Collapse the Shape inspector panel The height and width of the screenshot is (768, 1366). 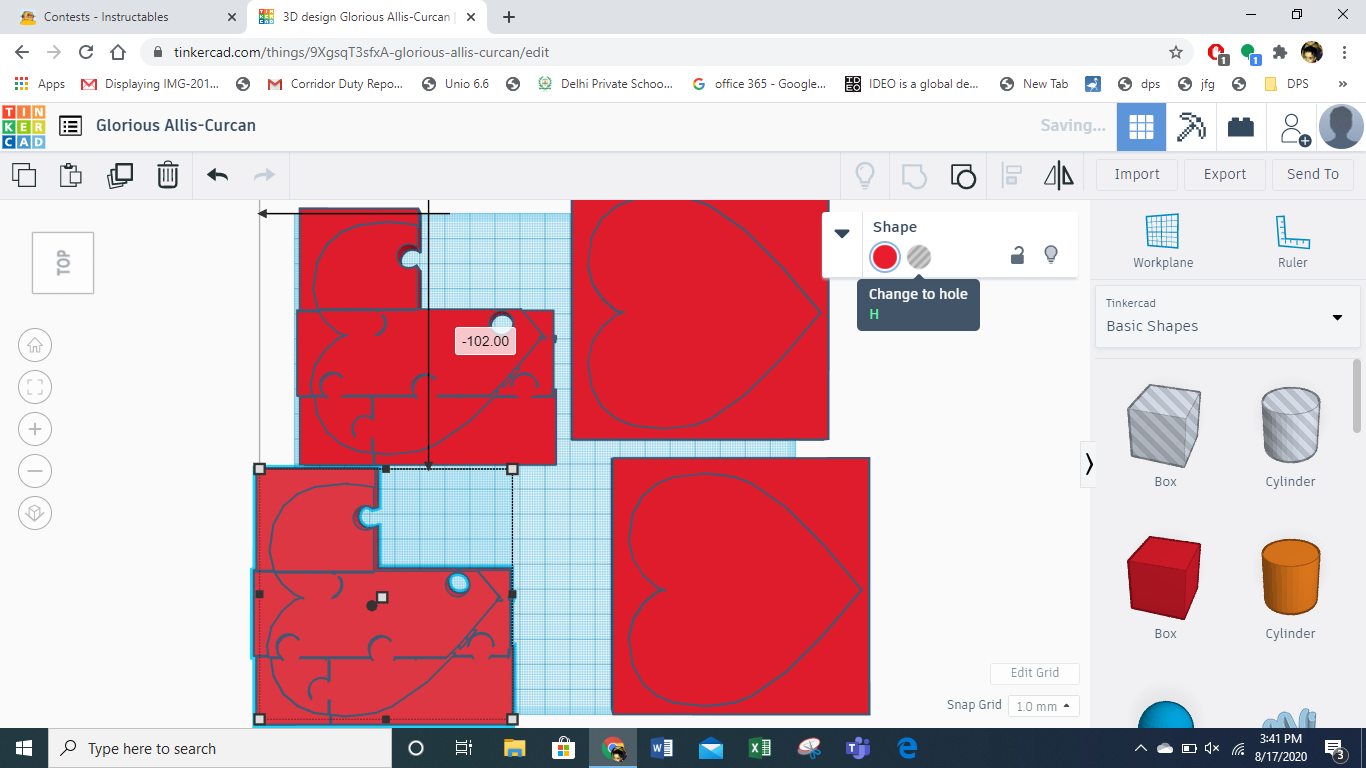tap(842, 233)
